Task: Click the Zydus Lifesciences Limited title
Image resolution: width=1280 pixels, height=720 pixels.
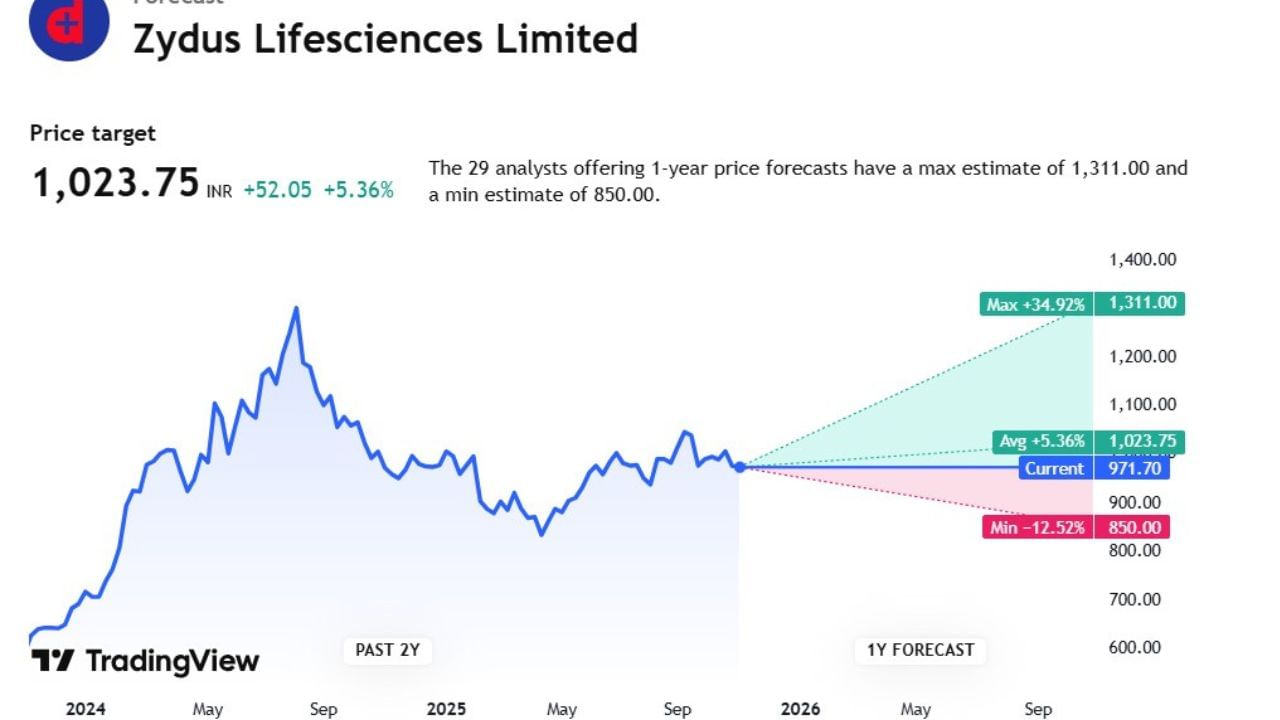Action: click(385, 39)
